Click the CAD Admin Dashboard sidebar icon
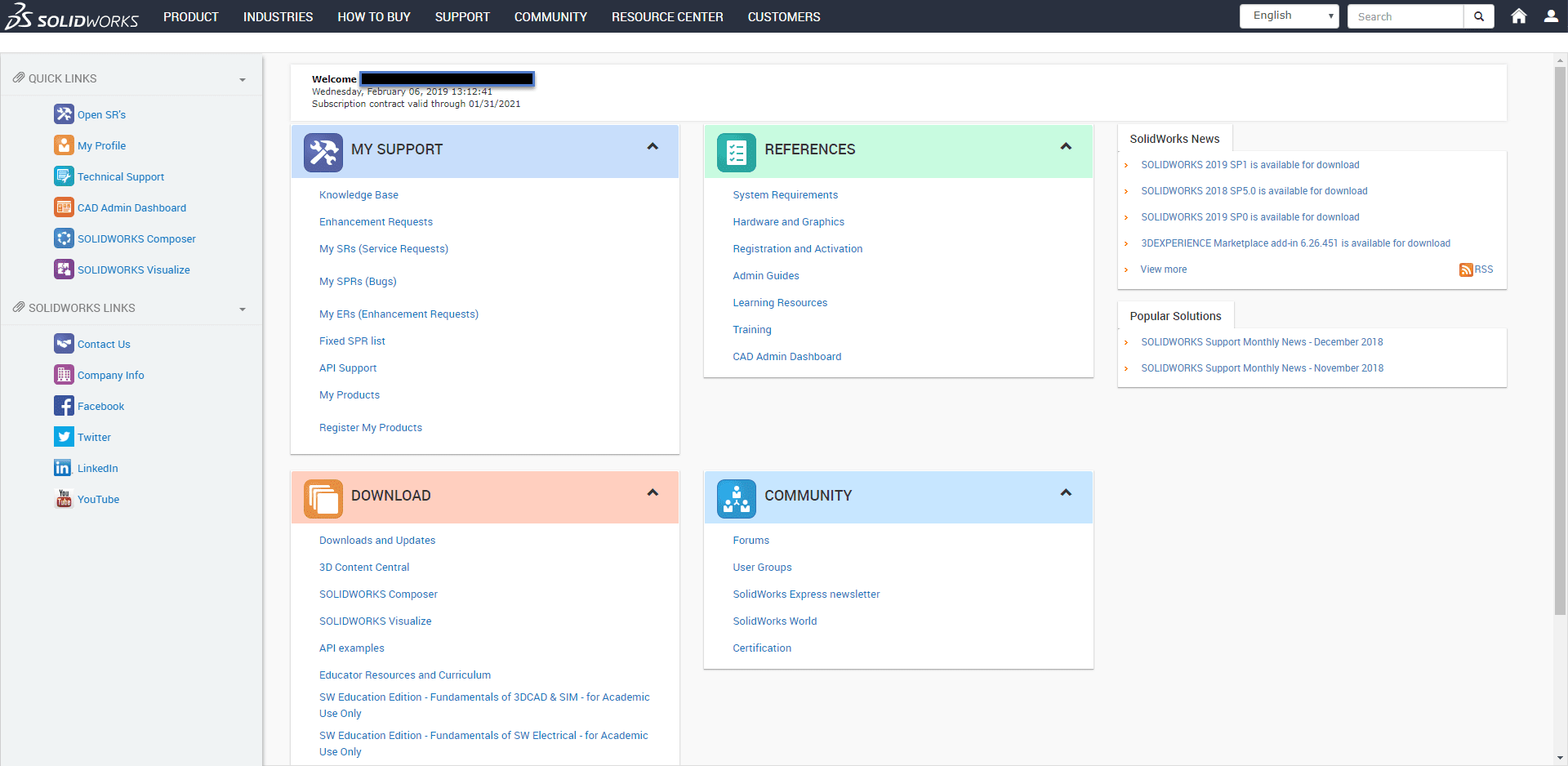 (64, 207)
